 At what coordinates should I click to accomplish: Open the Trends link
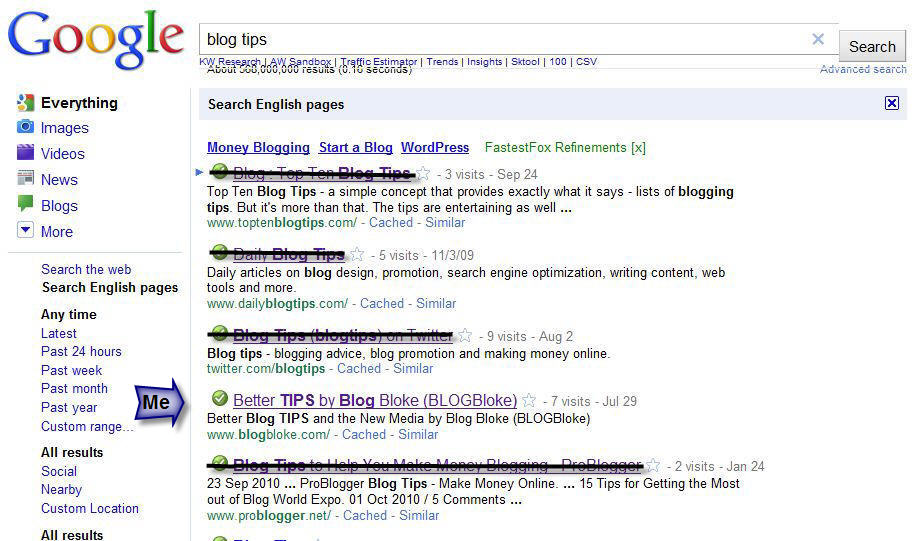[x=442, y=61]
